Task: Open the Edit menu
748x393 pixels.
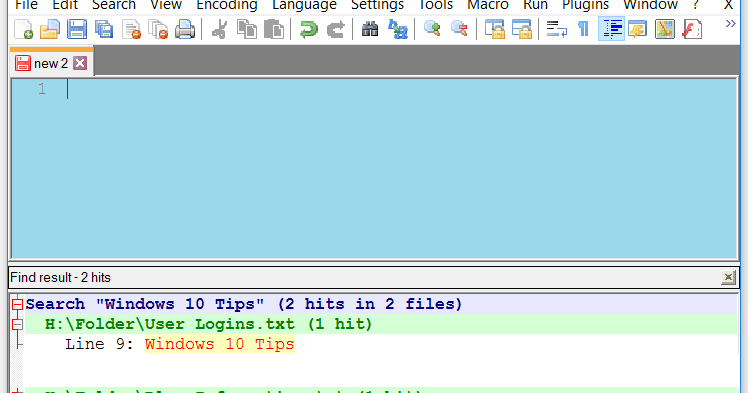Action: [x=65, y=5]
